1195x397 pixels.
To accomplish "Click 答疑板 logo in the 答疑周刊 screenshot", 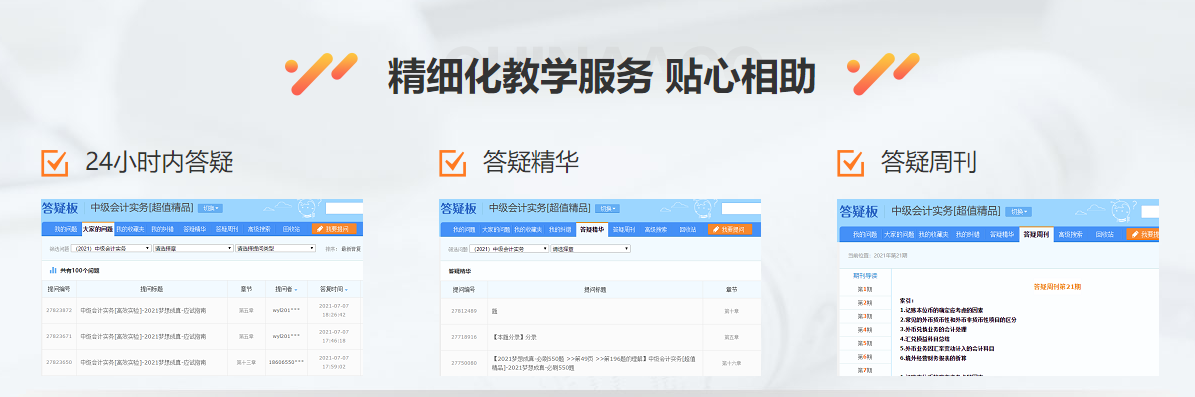I will [x=858, y=211].
